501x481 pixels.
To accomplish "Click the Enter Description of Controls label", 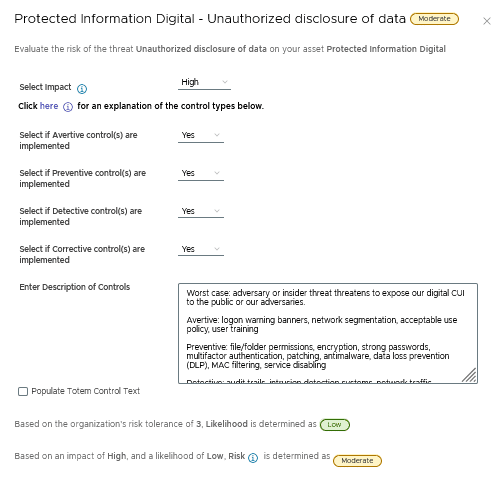I will [x=75, y=287].
